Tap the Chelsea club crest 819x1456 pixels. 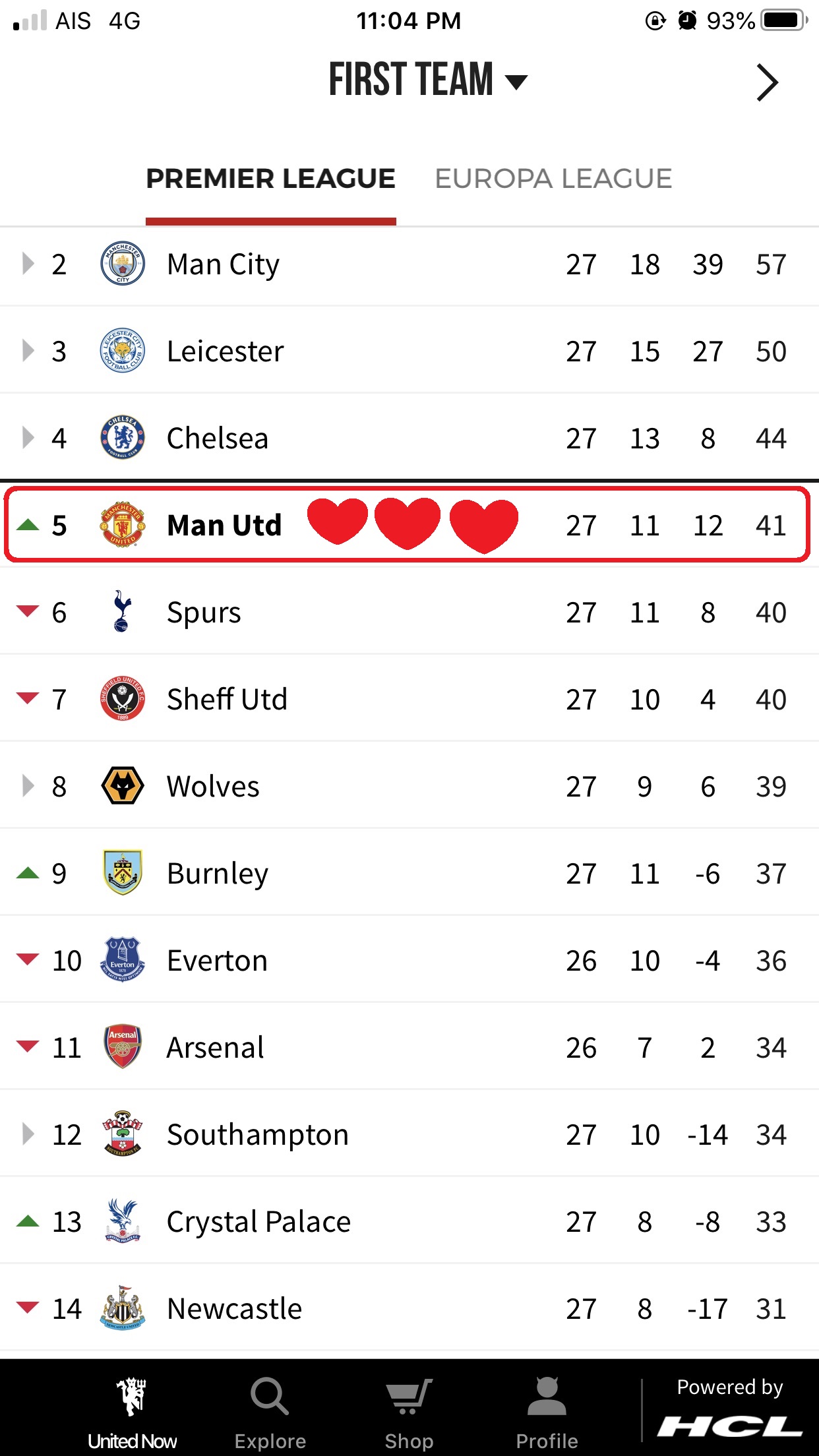click(123, 438)
